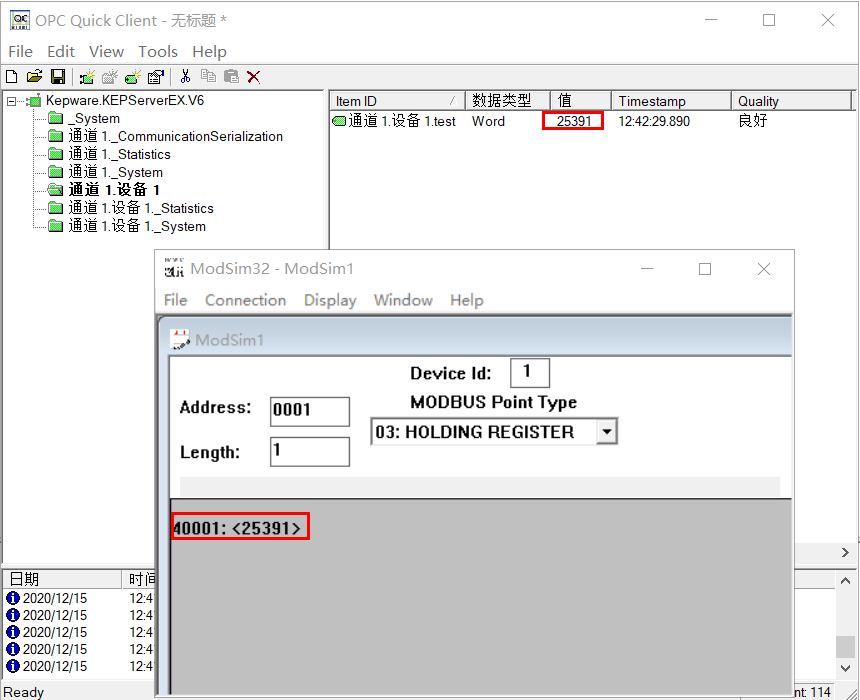Copy the selection with the Copy icon
Viewport: 860px width, 700px height.
(209, 76)
